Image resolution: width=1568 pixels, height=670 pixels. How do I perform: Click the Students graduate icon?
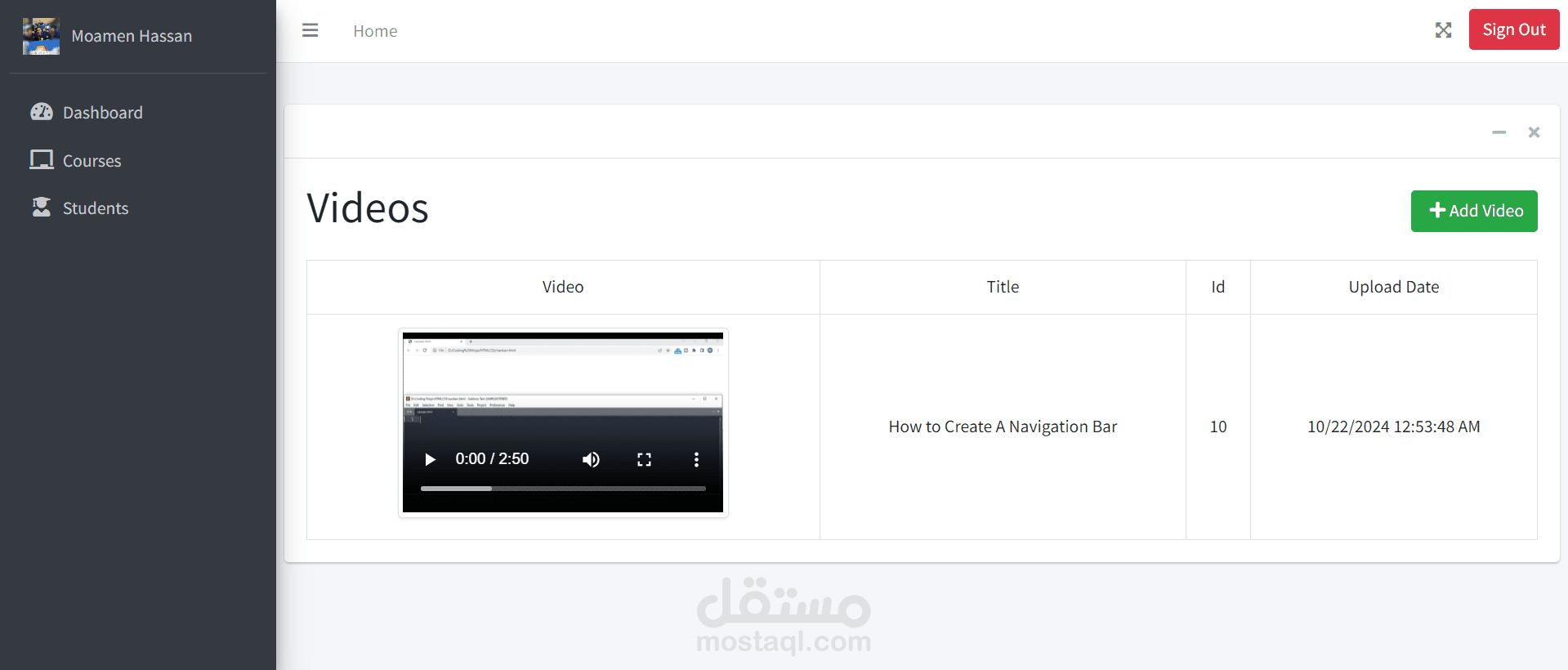42,208
